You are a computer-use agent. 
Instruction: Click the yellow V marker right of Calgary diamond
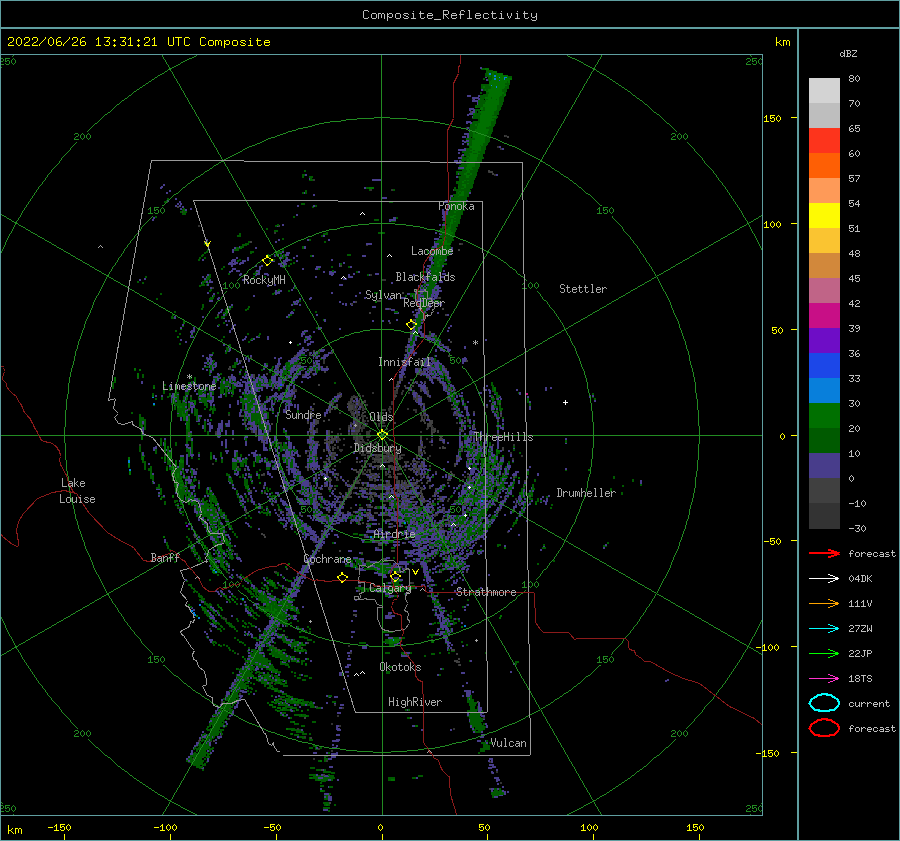tap(415, 572)
